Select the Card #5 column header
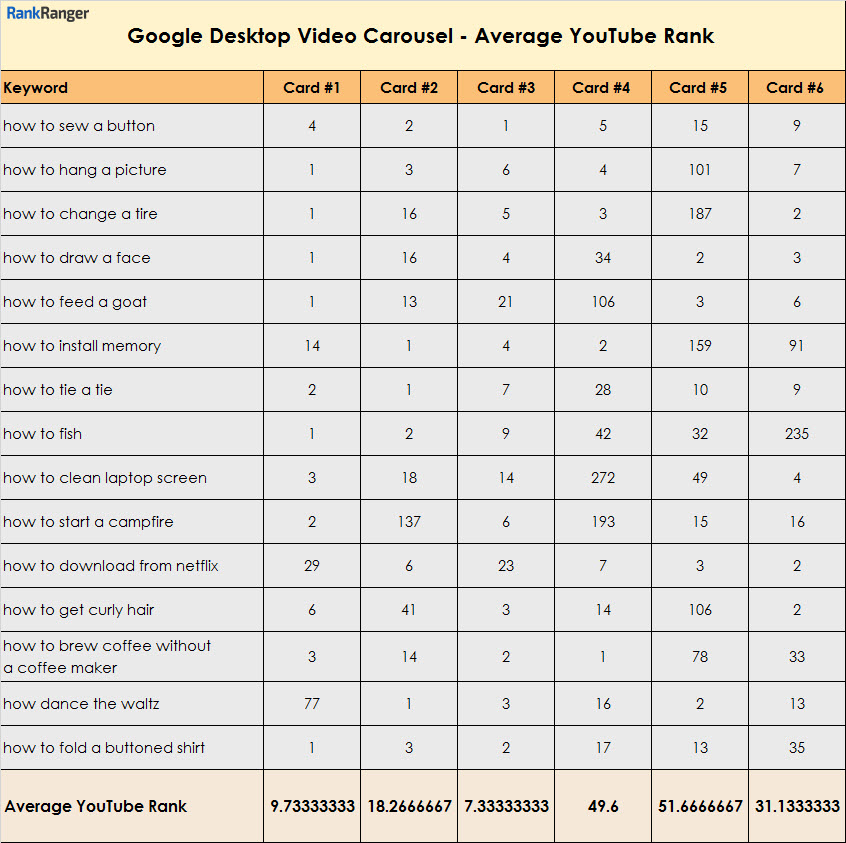Viewport: 846px width, 843px height. point(699,88)
